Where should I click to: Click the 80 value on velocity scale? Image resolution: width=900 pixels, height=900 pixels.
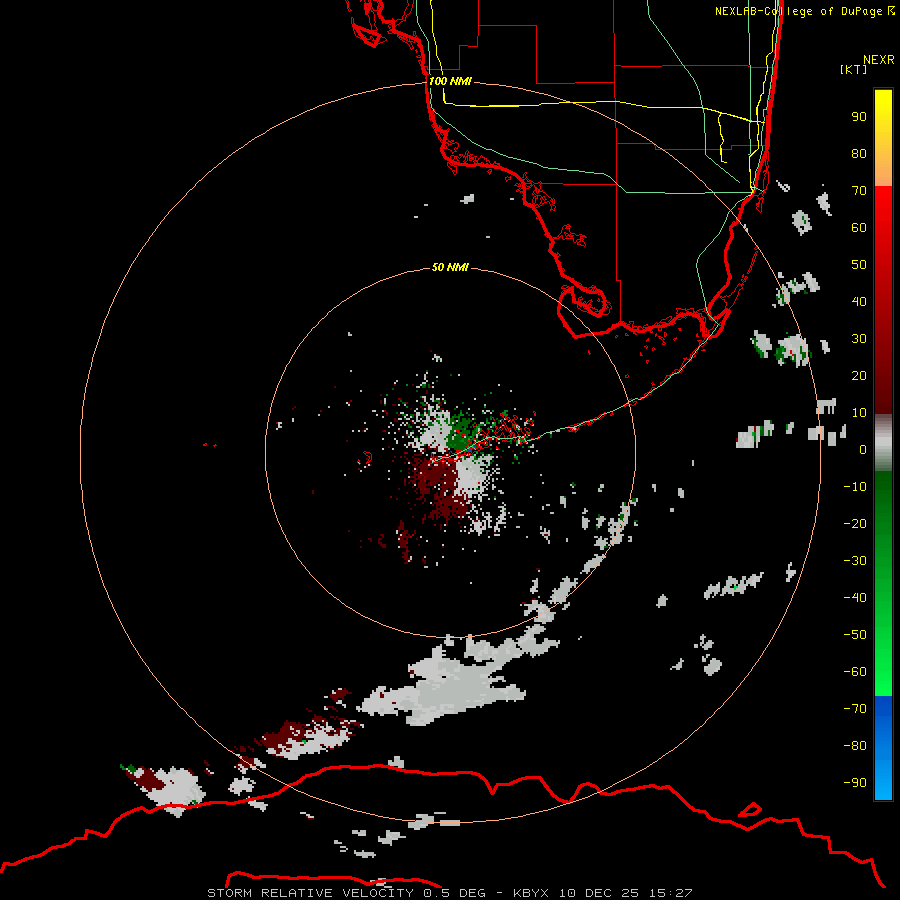(859, 153)
